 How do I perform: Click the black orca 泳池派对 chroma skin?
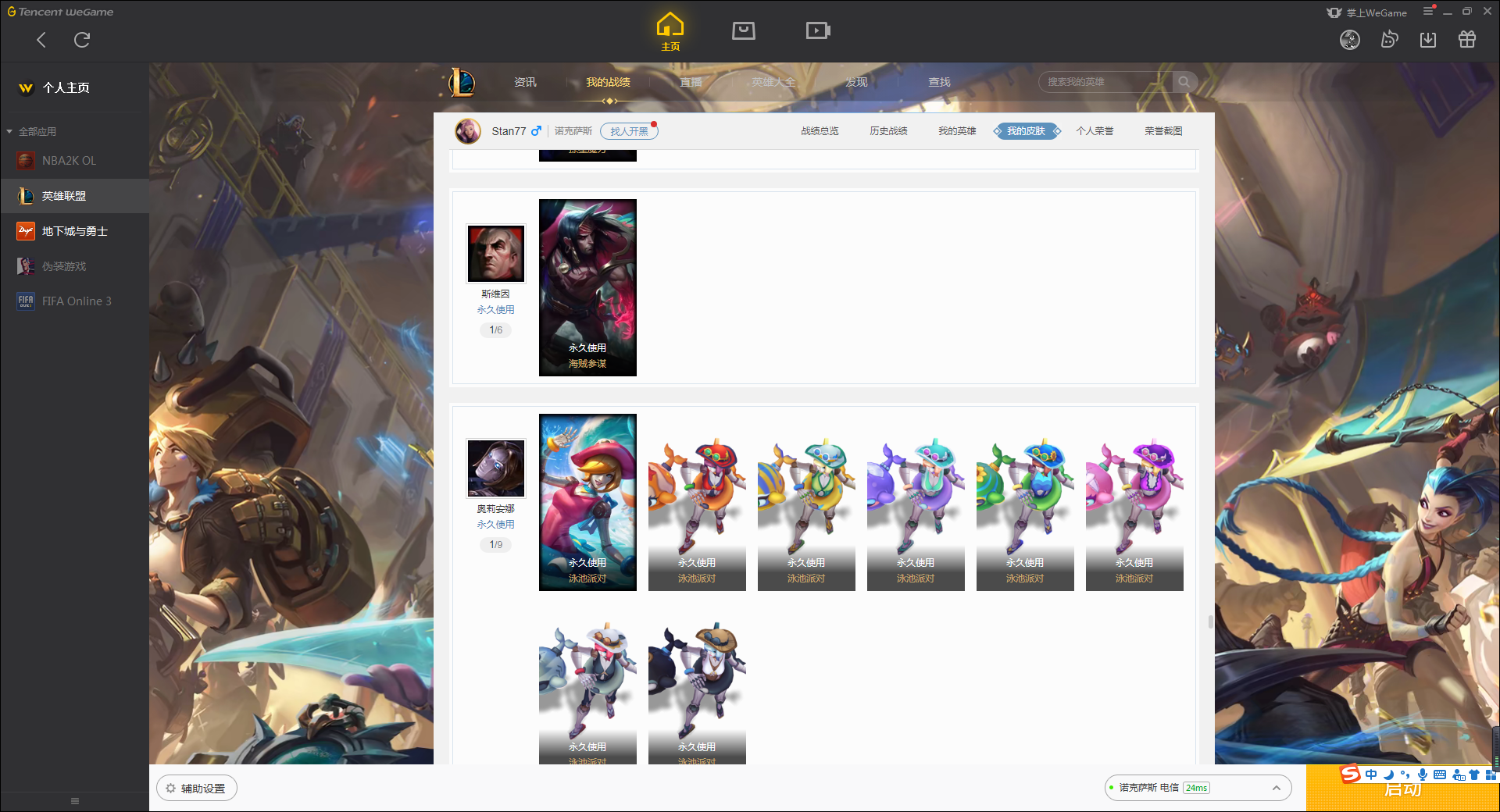point(697,693)
